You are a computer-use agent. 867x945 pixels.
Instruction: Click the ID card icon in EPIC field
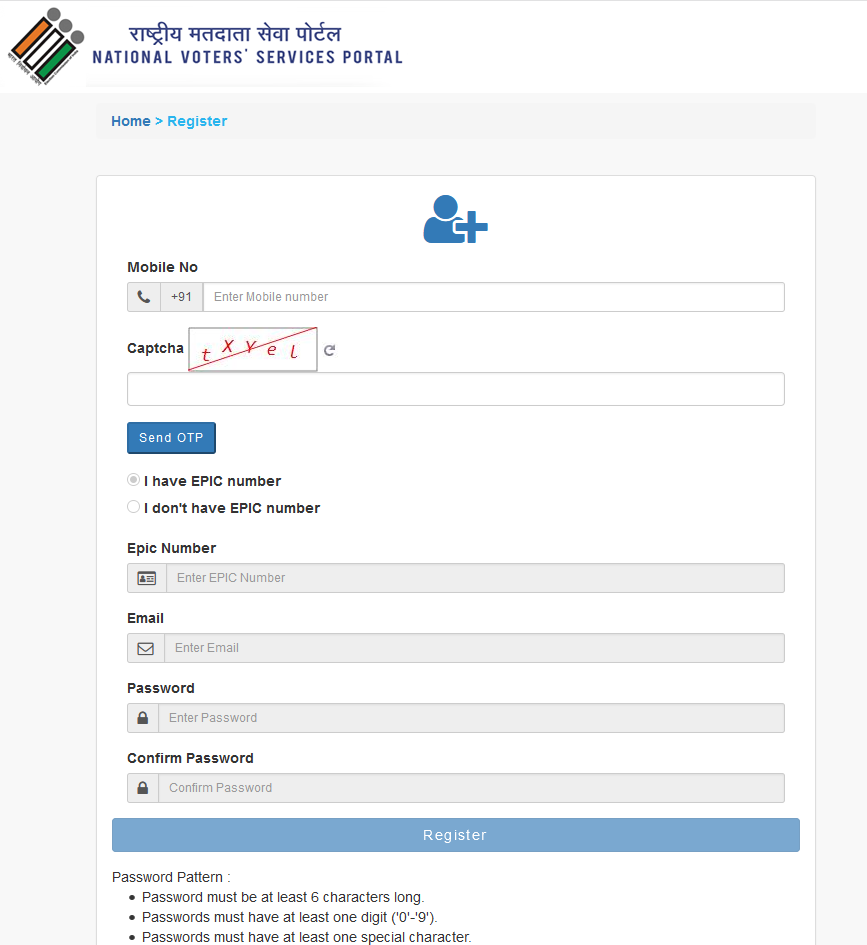tap(145, 577)
